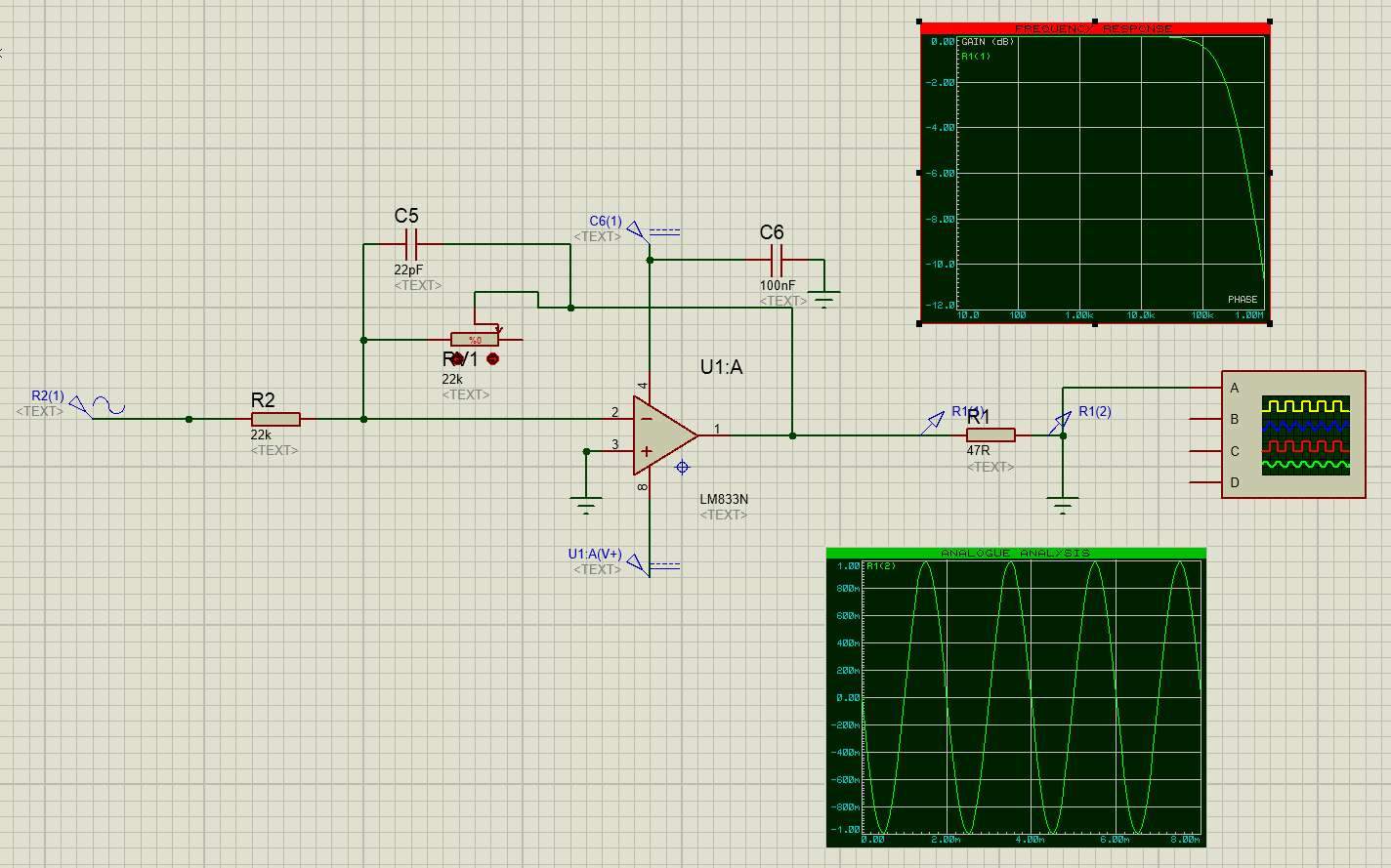The height and width of the screenshot is (868, 1391).
Task: Increase RV1 potentiometer with right red dot
Action: tap(492, 359)
